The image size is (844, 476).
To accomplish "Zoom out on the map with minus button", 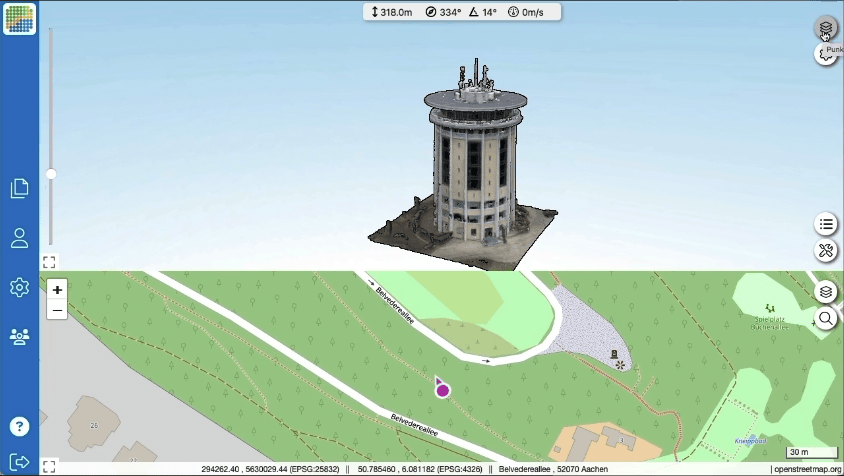I will pos(57,310).
